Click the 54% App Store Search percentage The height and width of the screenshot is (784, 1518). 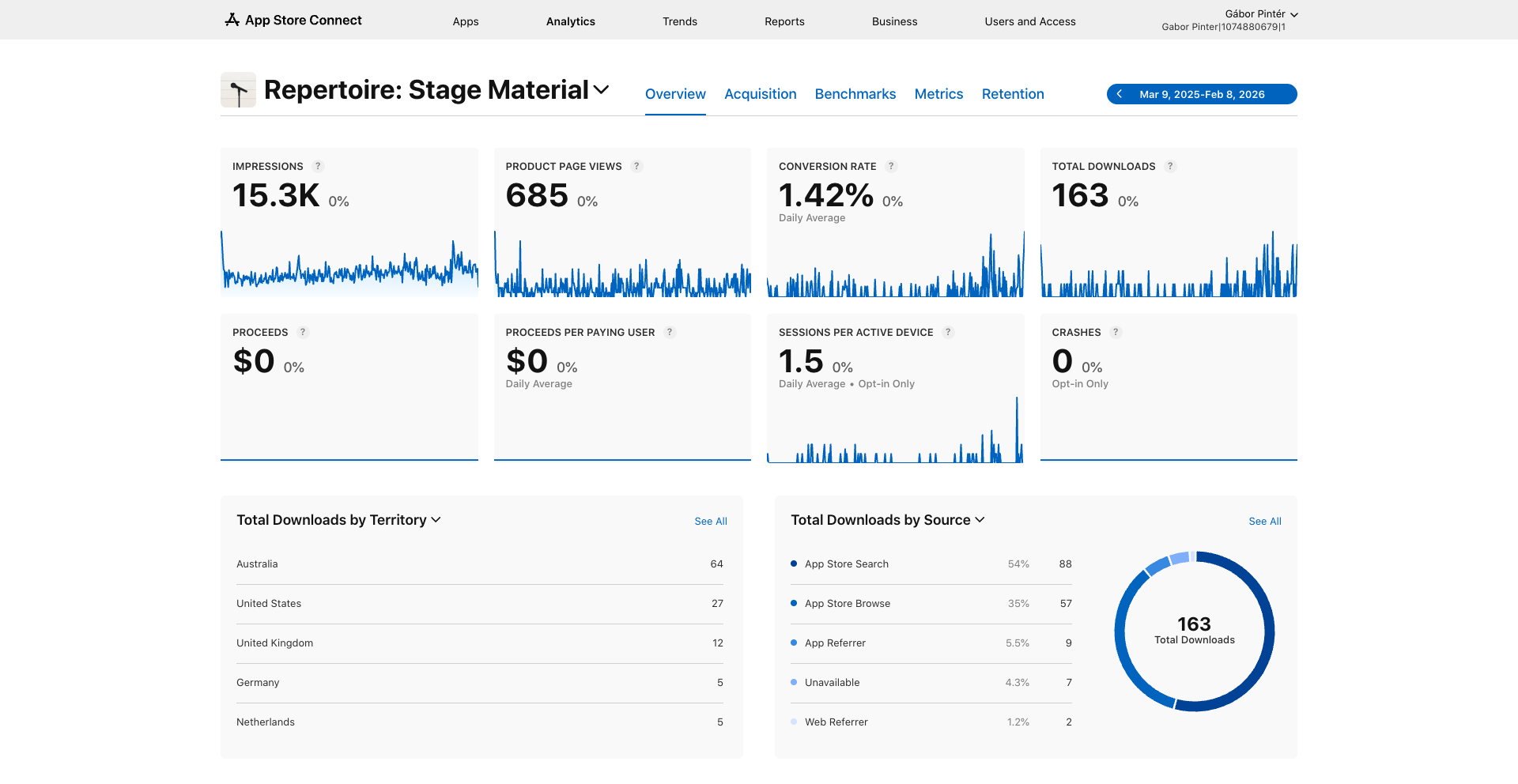coord(1018,564)
